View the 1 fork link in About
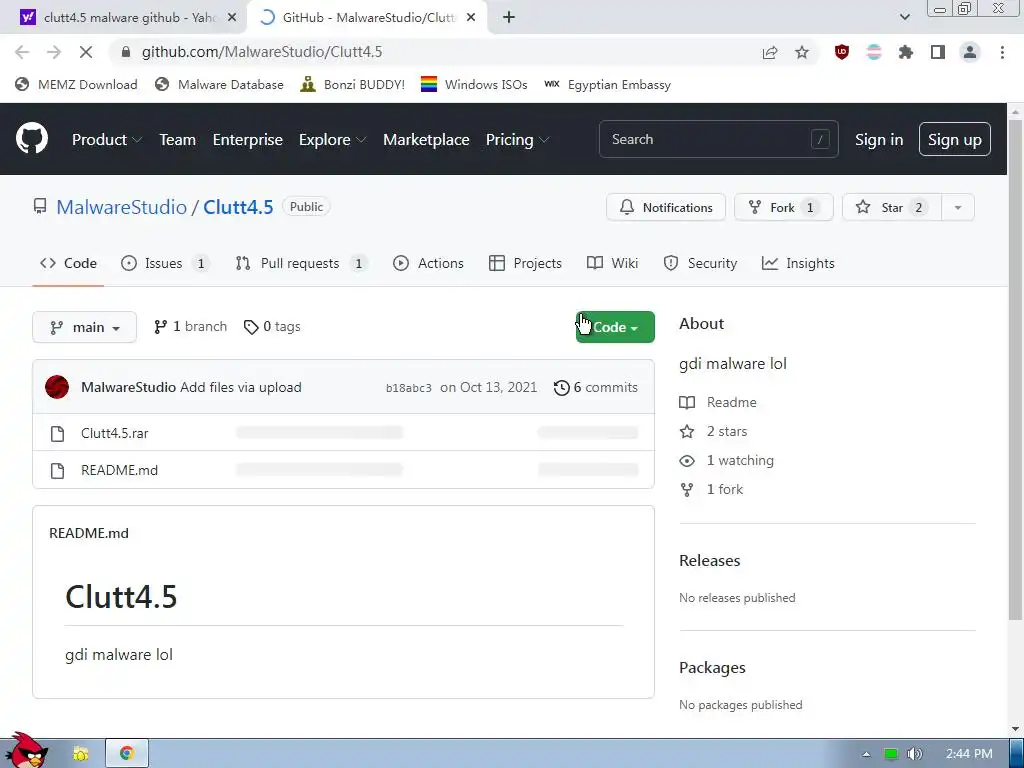 click(x=712, y=489)
